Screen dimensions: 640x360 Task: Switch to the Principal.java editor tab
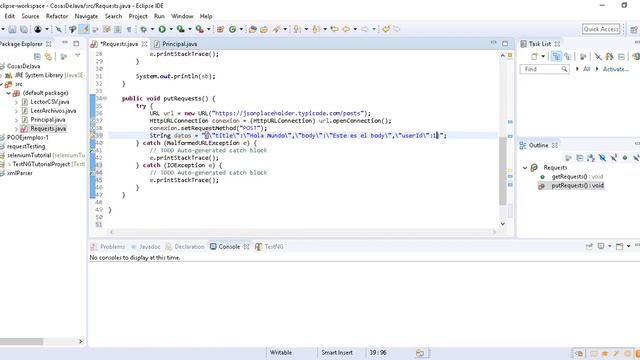pos(176,44)
